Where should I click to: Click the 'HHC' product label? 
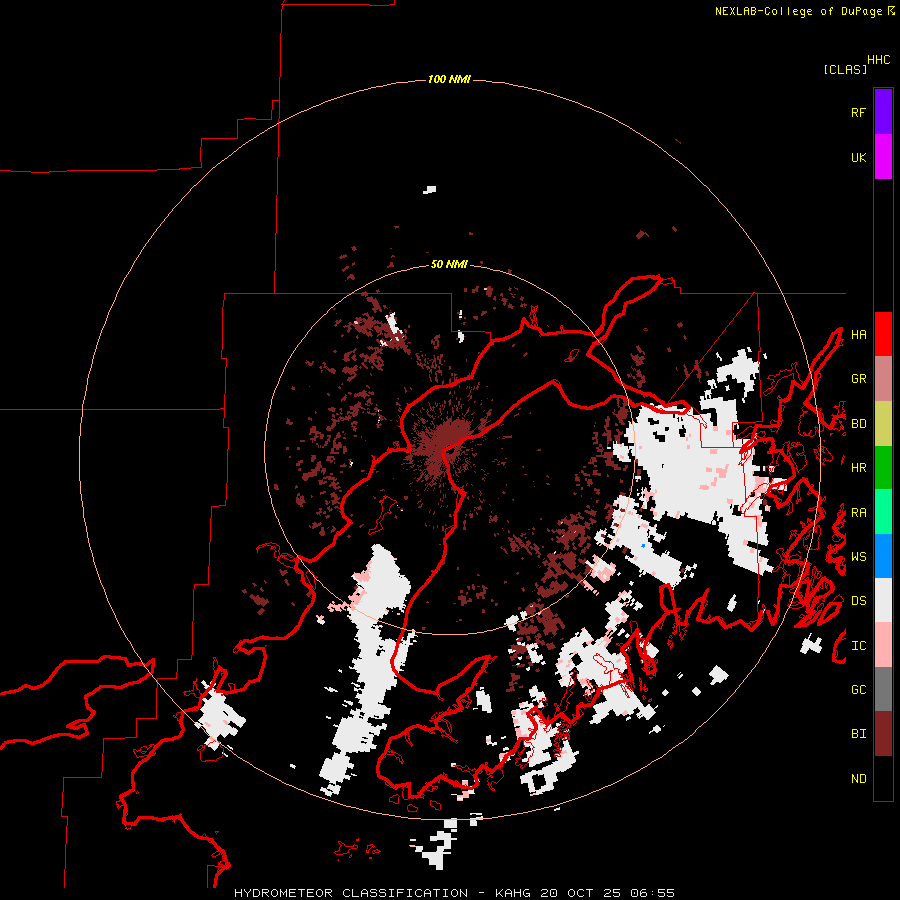point(878,60)
